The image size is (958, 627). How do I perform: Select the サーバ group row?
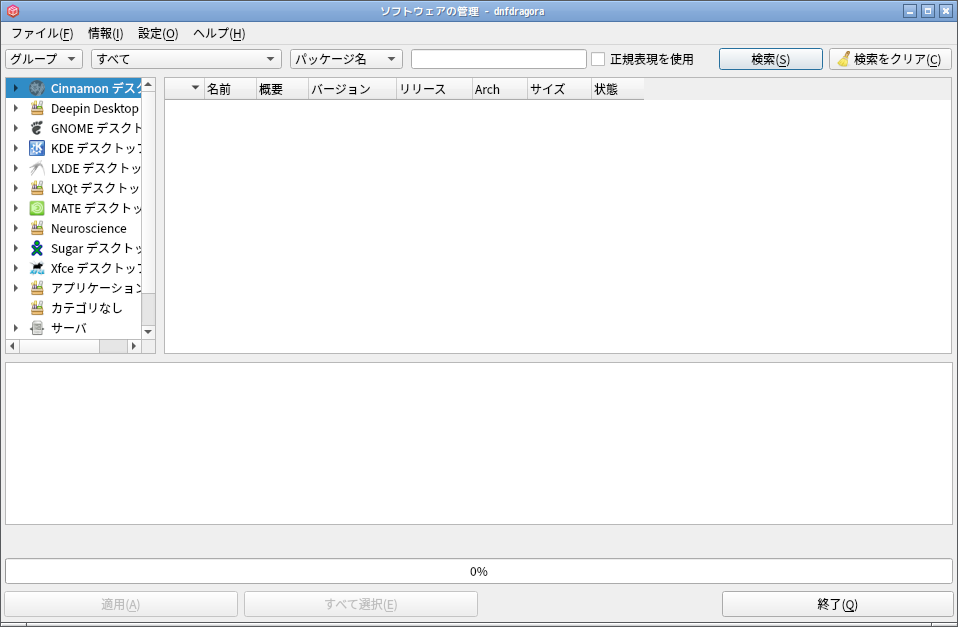point(74,328)
